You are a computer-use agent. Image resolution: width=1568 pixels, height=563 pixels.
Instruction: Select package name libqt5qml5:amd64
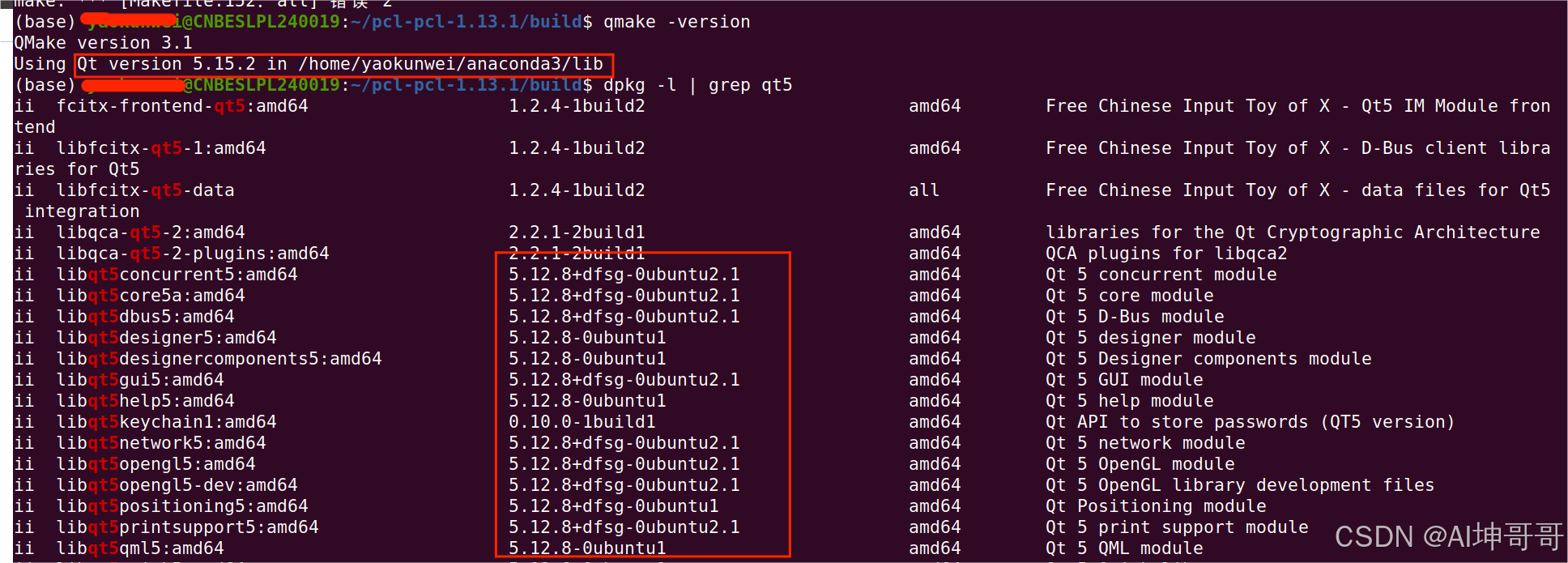point(140,548)
